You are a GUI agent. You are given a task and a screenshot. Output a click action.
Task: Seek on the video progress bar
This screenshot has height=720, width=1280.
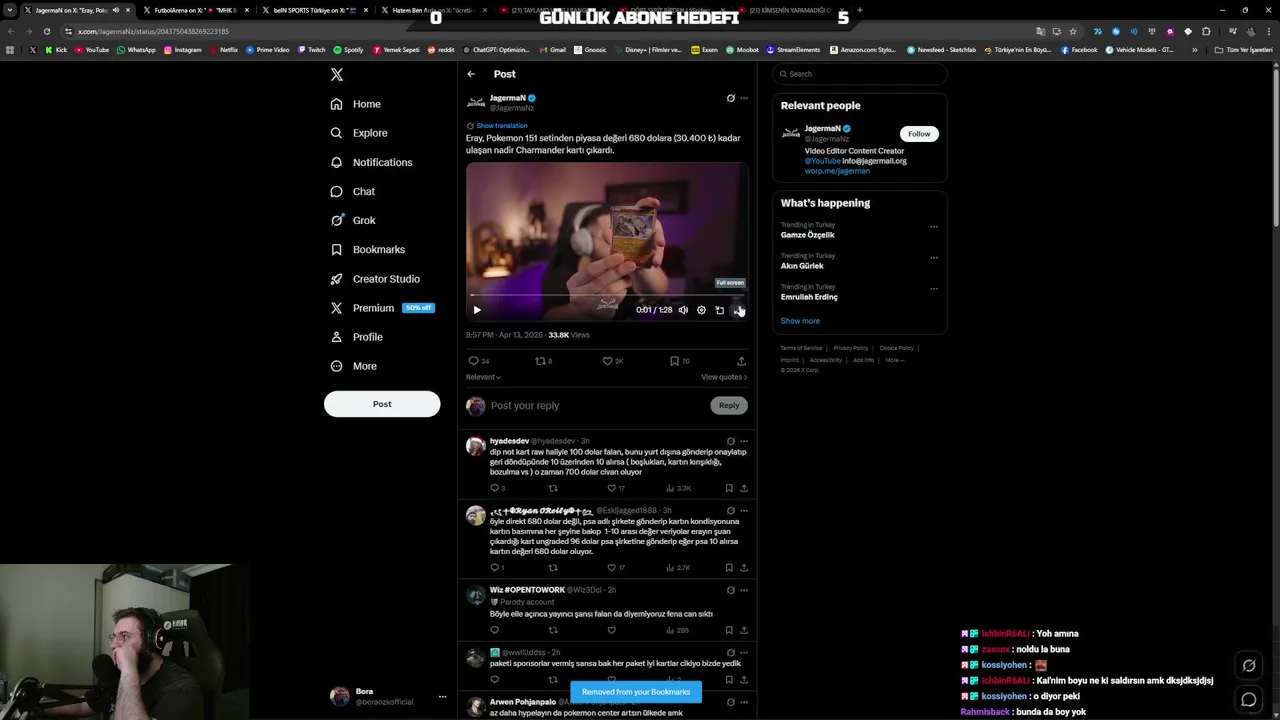[x=607, y=295]
